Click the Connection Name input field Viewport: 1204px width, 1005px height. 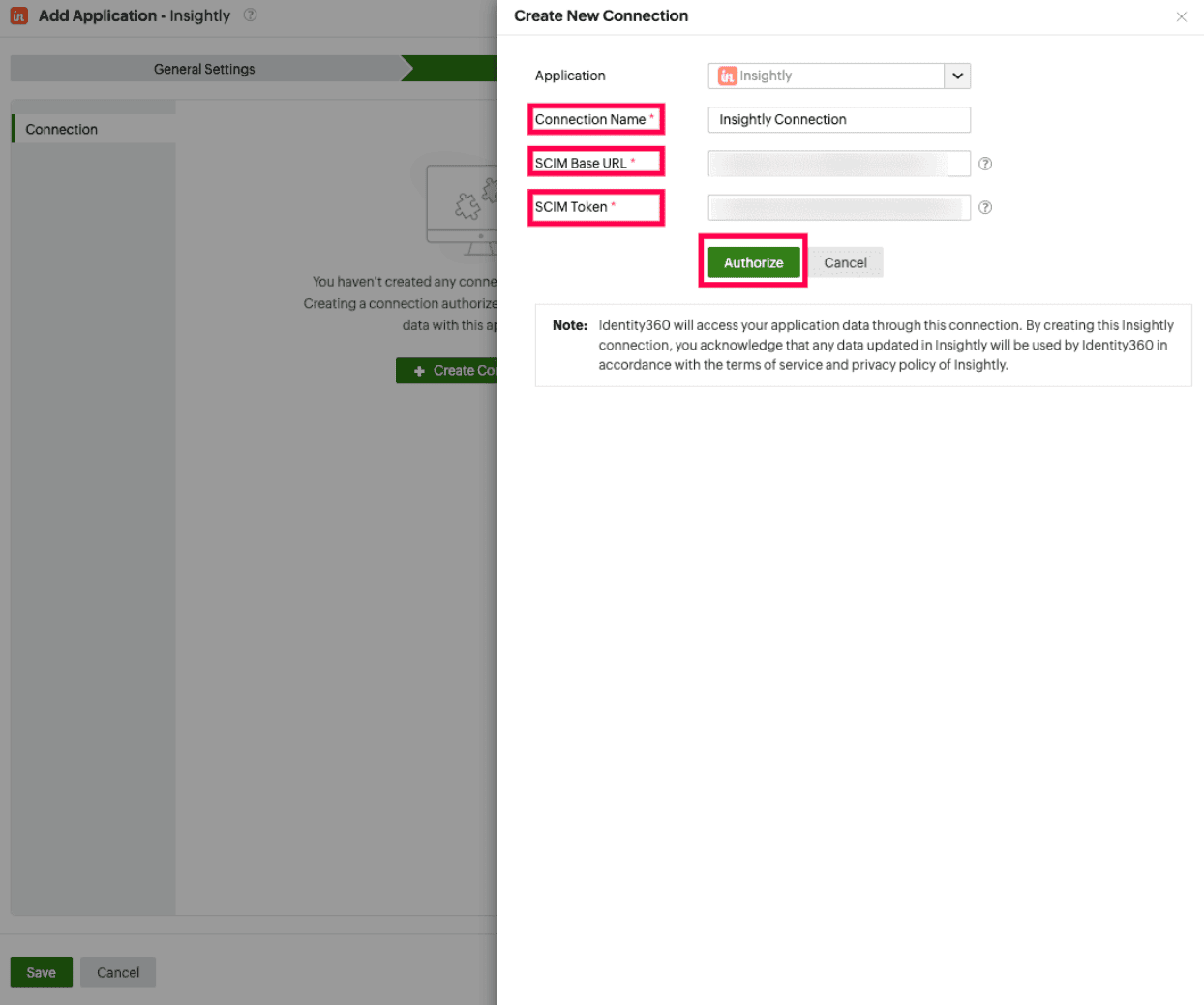[x=839, y=119]
